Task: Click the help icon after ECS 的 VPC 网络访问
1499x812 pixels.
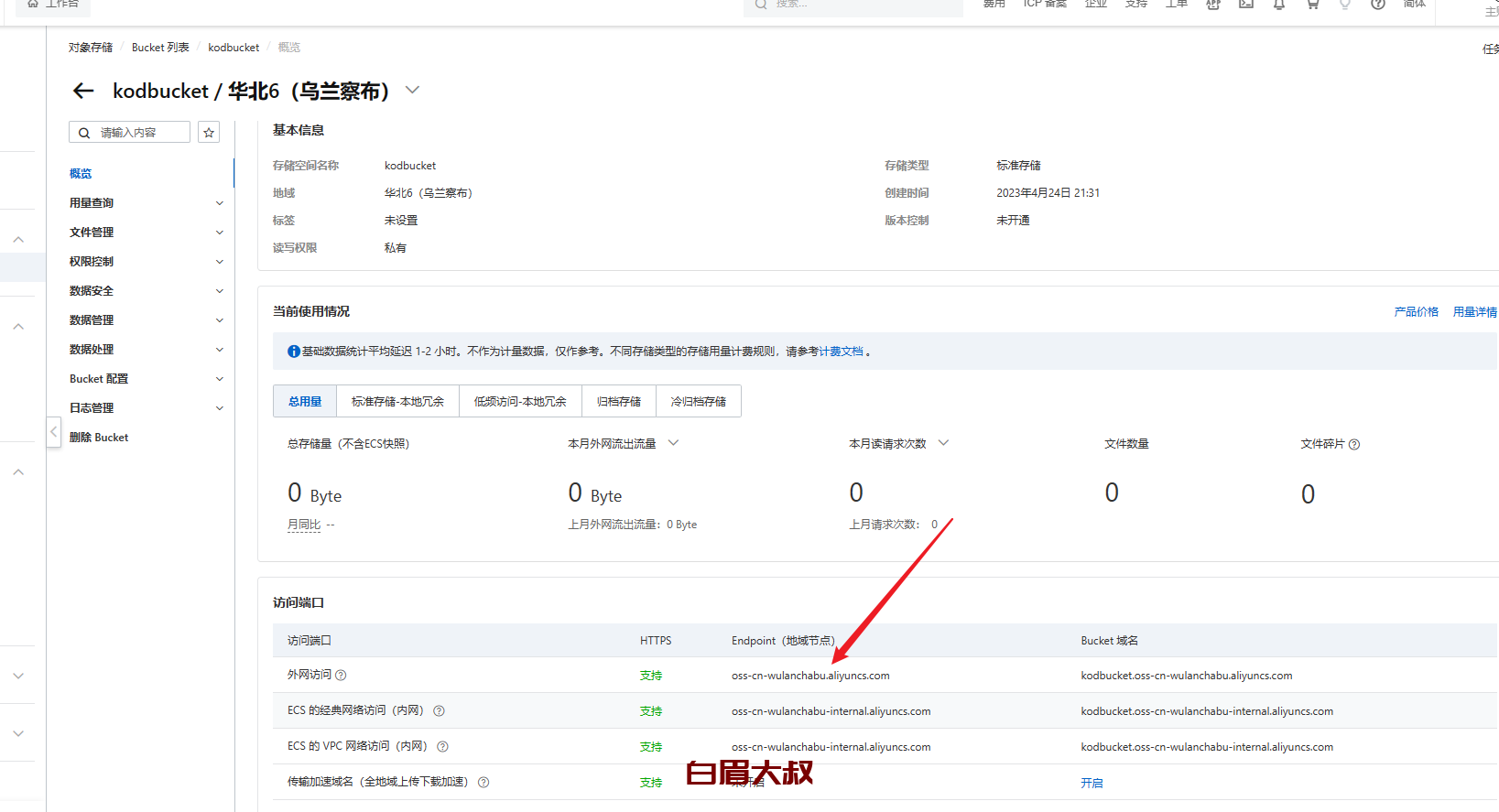Action: 442,747
